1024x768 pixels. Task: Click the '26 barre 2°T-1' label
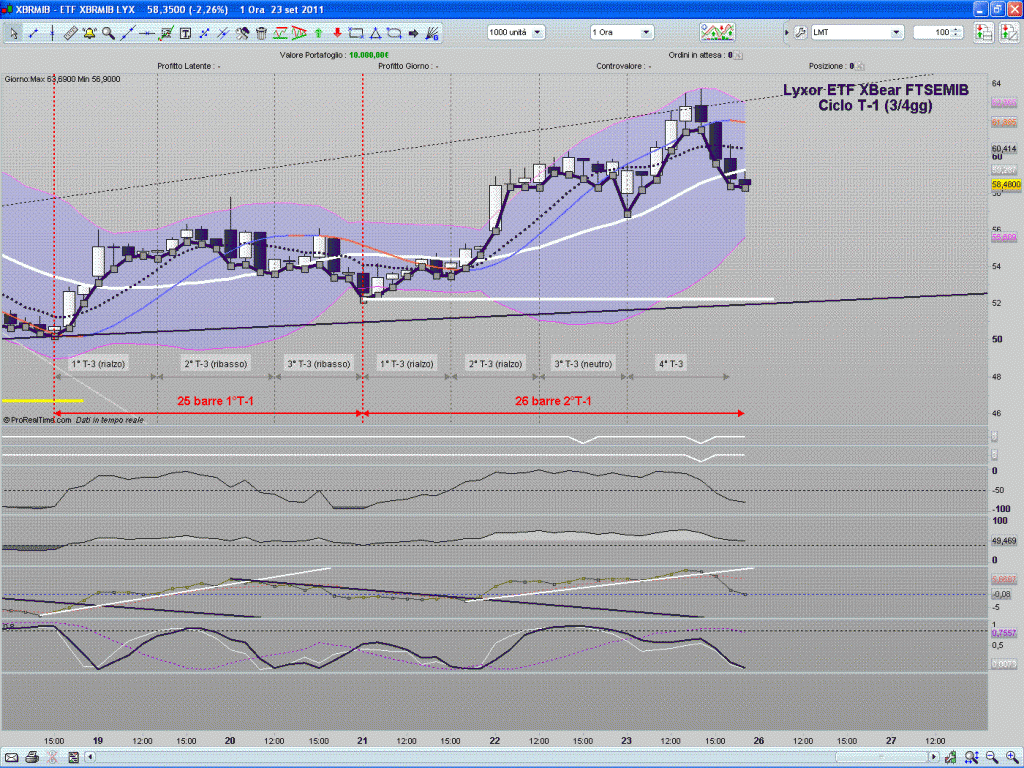pos(553,401)
